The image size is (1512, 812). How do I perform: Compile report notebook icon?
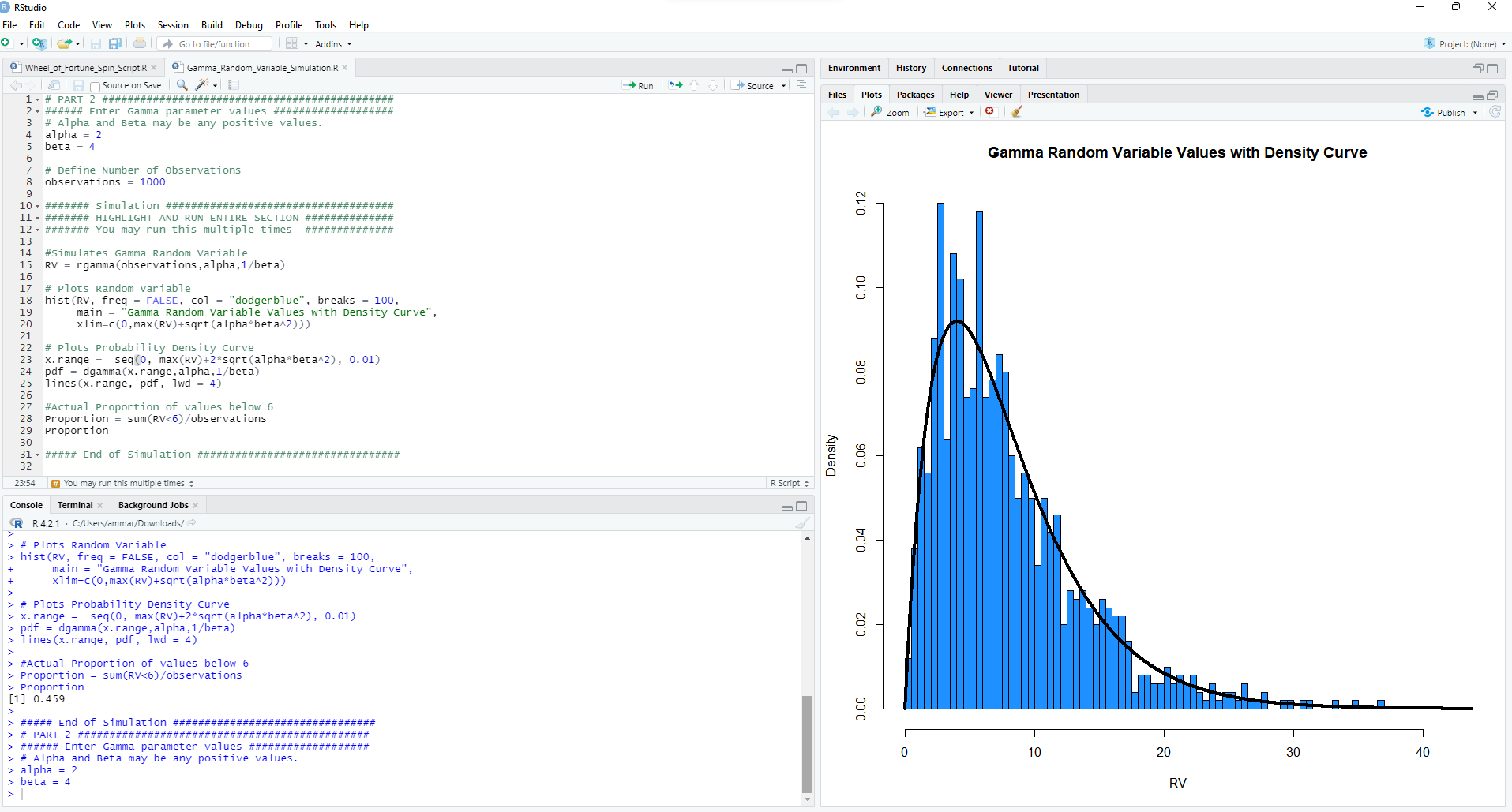coord(234,85)
